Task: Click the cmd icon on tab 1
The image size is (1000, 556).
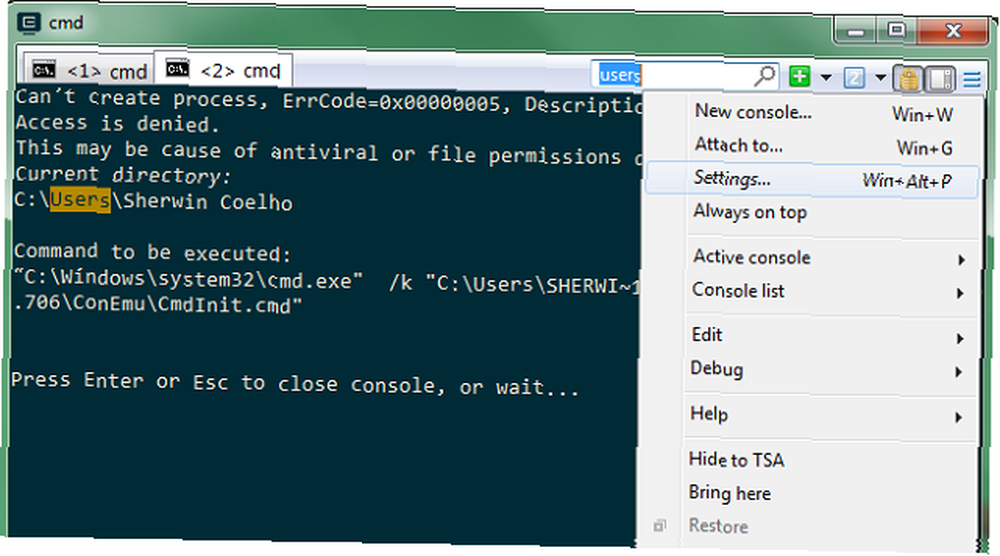Action: [44, 69]
